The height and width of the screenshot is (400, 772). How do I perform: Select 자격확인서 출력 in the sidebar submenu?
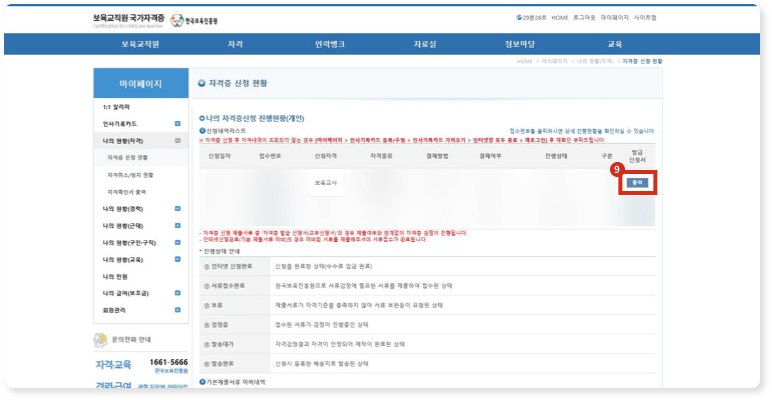coord(127,192)
